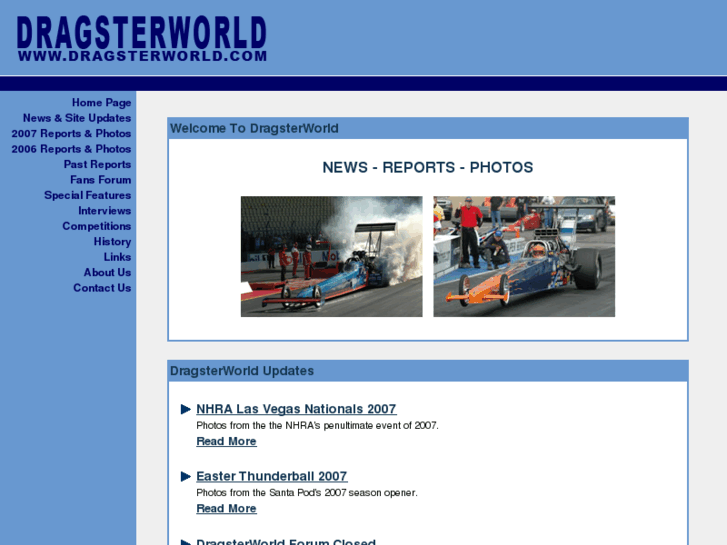Click Read More under Easter Thunderball
Screen dimensions: 727x545
point(226,508)
